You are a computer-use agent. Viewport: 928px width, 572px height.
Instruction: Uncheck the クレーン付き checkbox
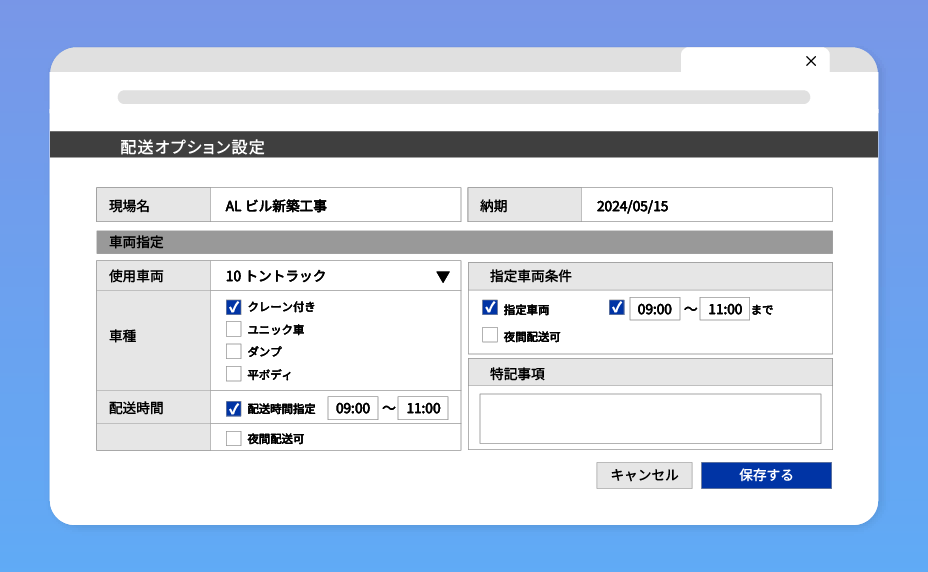pyautogui.click(x=234, y=307)
